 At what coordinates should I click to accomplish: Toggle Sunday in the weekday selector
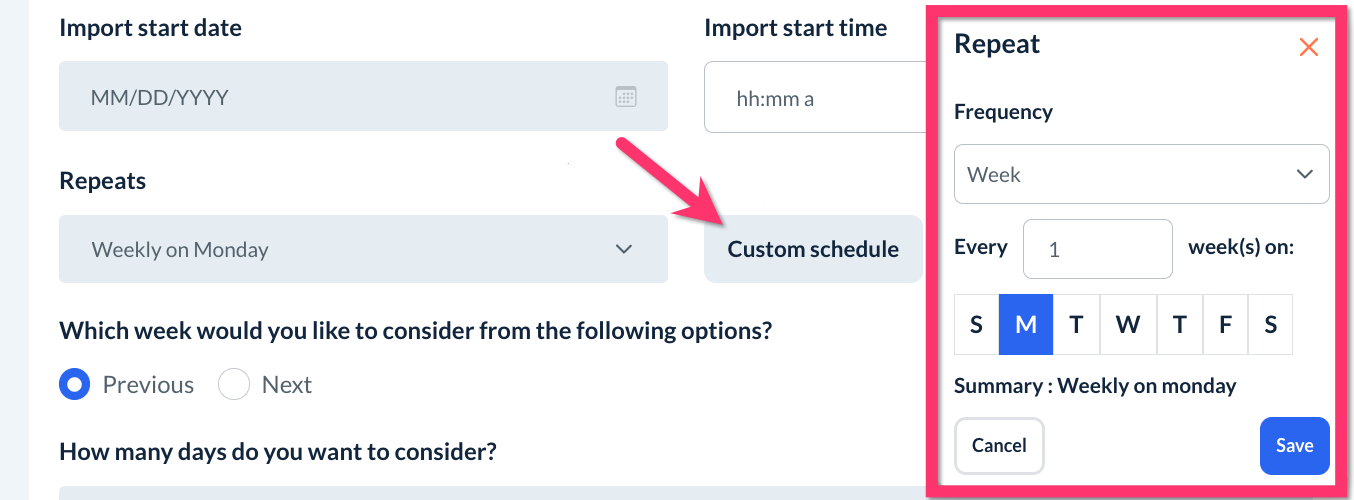(976, 324)
